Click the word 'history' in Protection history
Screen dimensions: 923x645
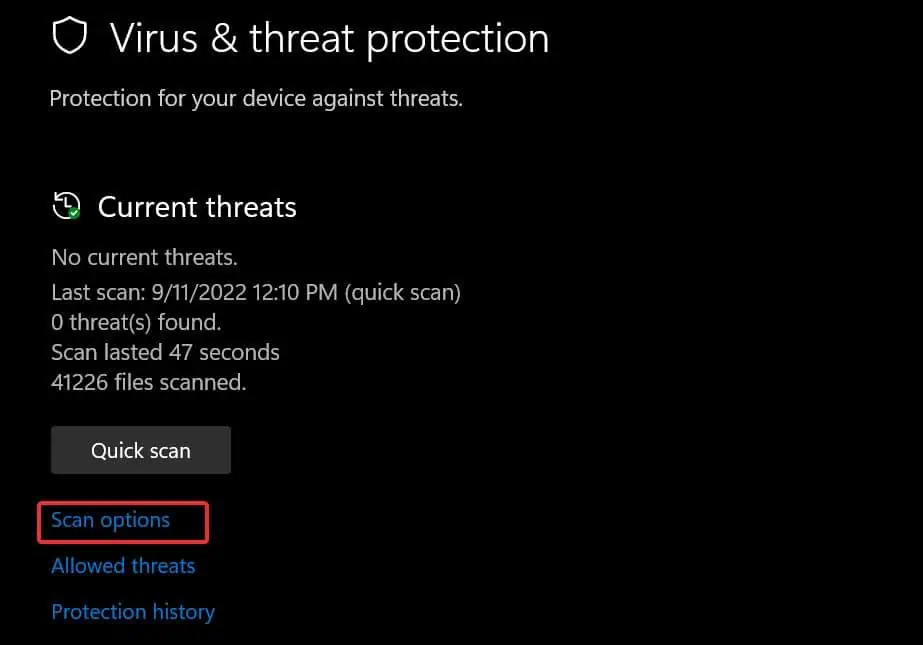(184, 612)
